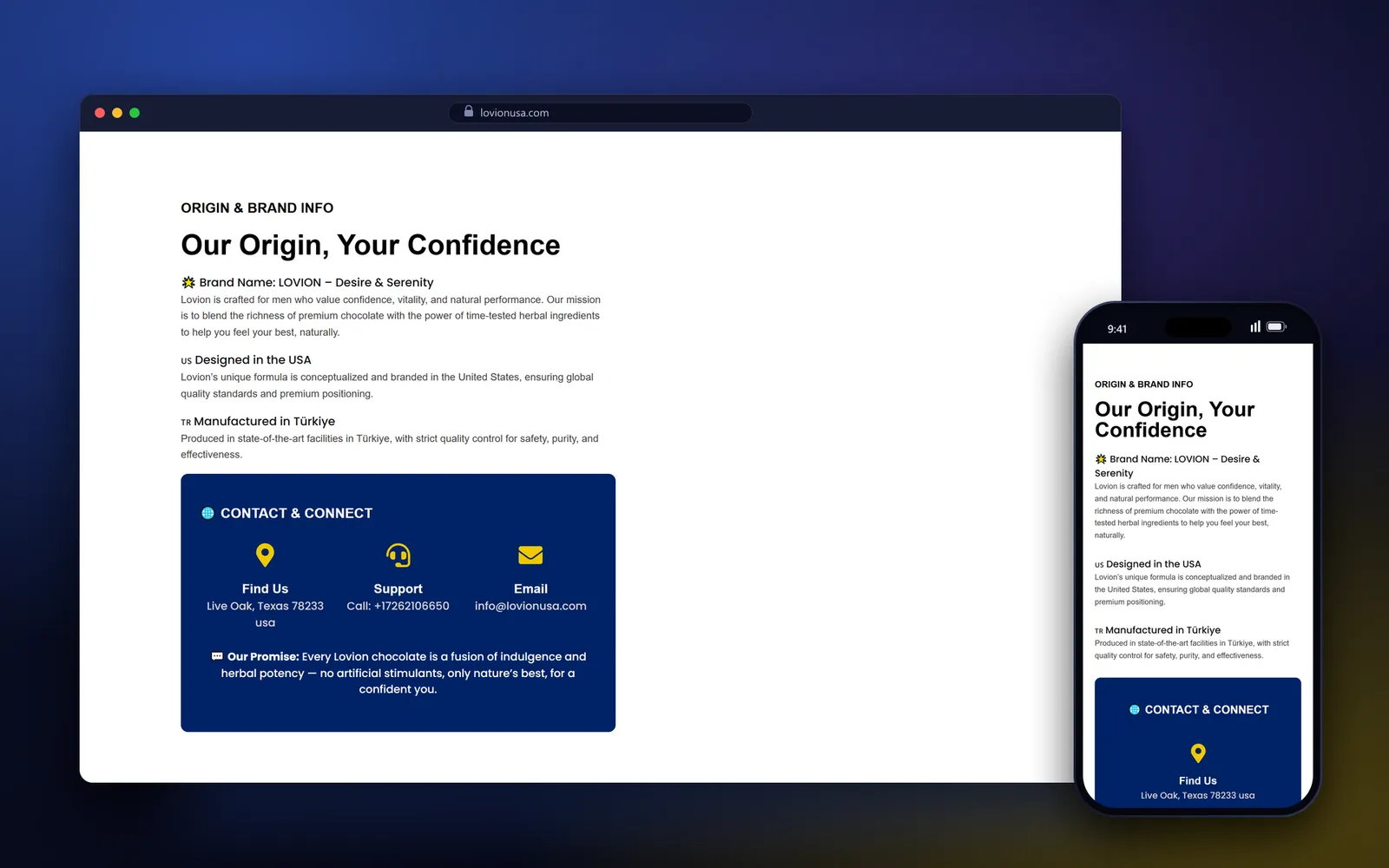Click the headset Support icon

pos(398,555)
